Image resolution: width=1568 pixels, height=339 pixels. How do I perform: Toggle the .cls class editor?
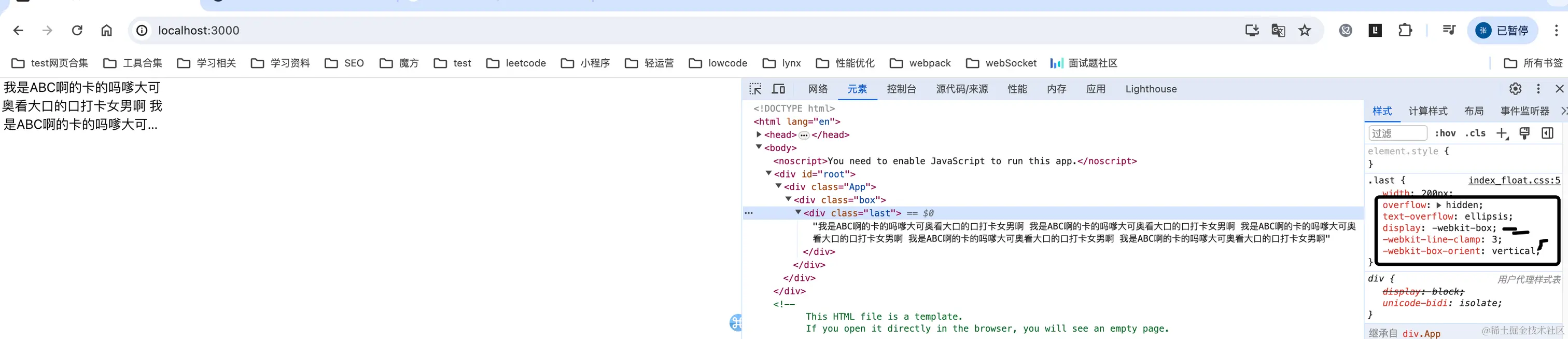pyautogui.click(x=1475, y=133)
